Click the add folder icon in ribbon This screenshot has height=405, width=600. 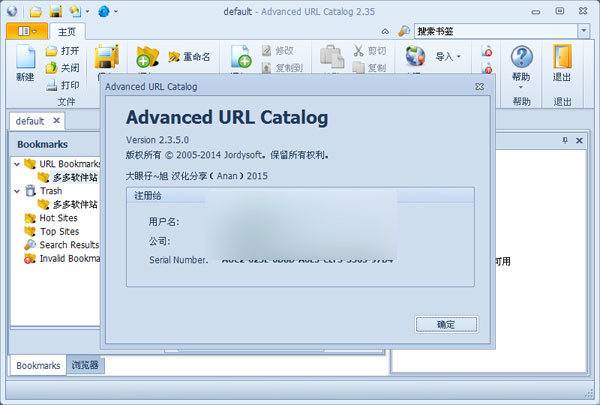[x=147, y=57]
